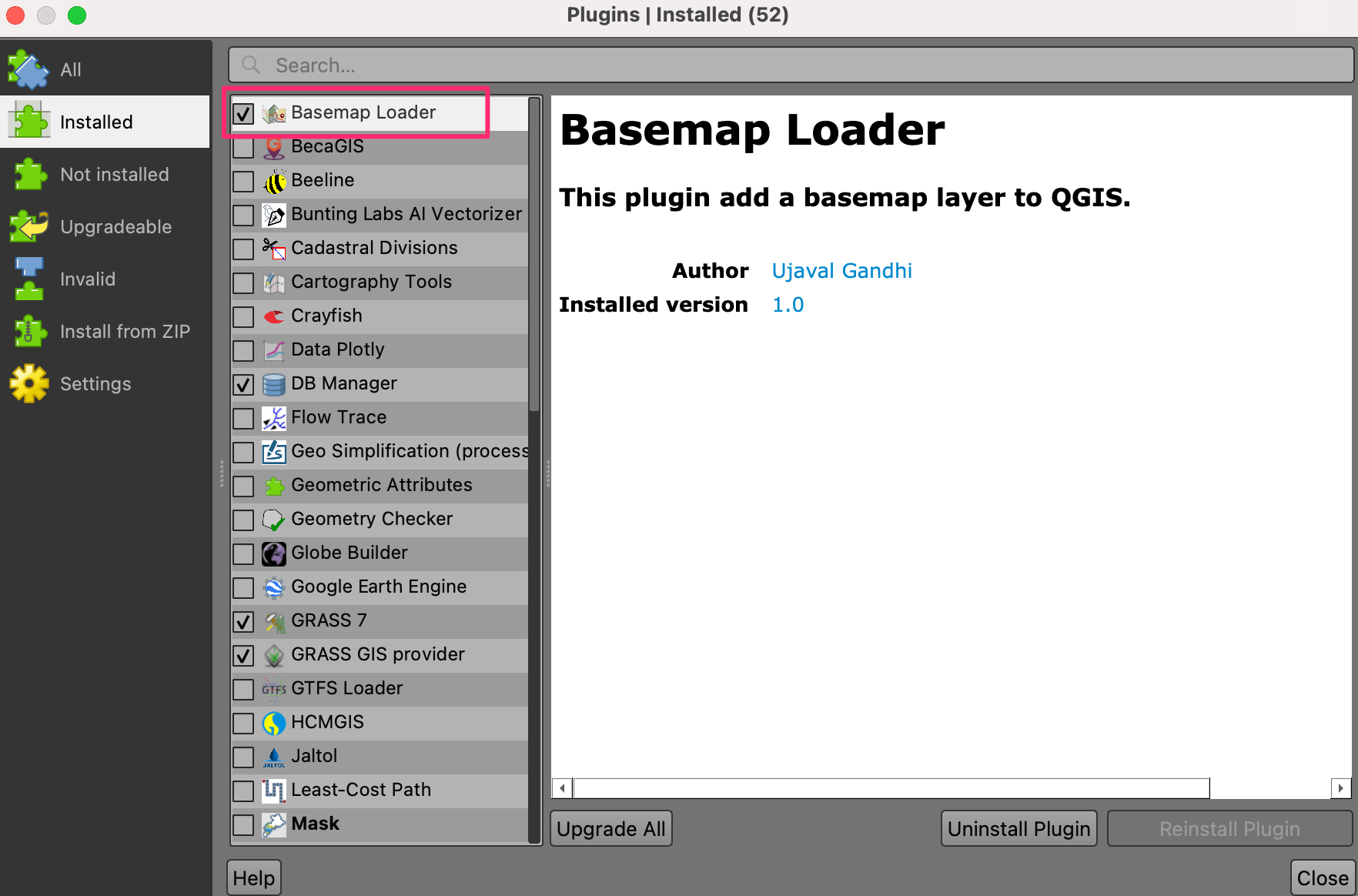The image size is (1358, 896).
Task: Click the Mask plugin icon
Action: (274, 824)
